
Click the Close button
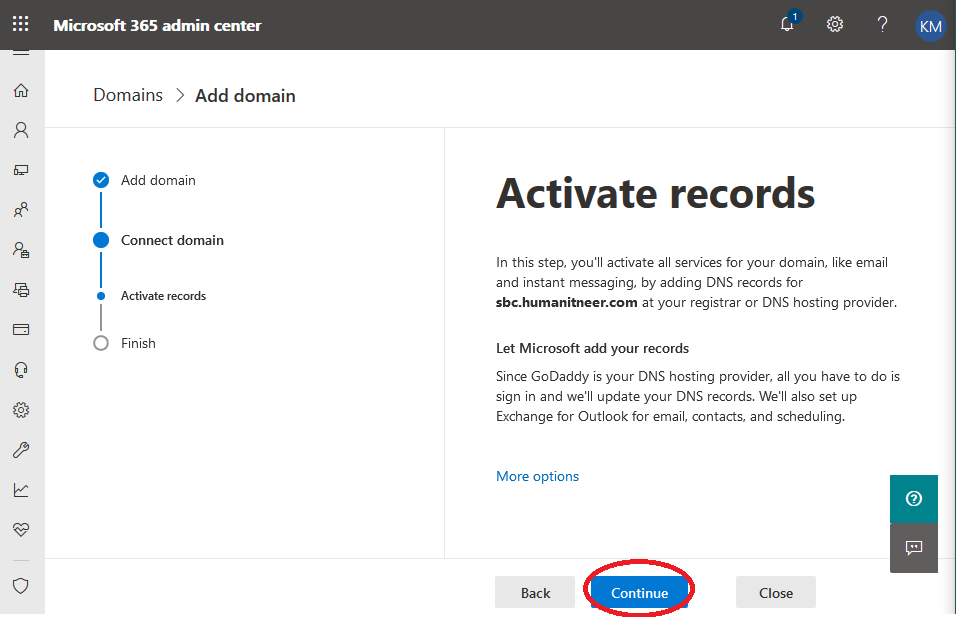(x=776, y=593)
